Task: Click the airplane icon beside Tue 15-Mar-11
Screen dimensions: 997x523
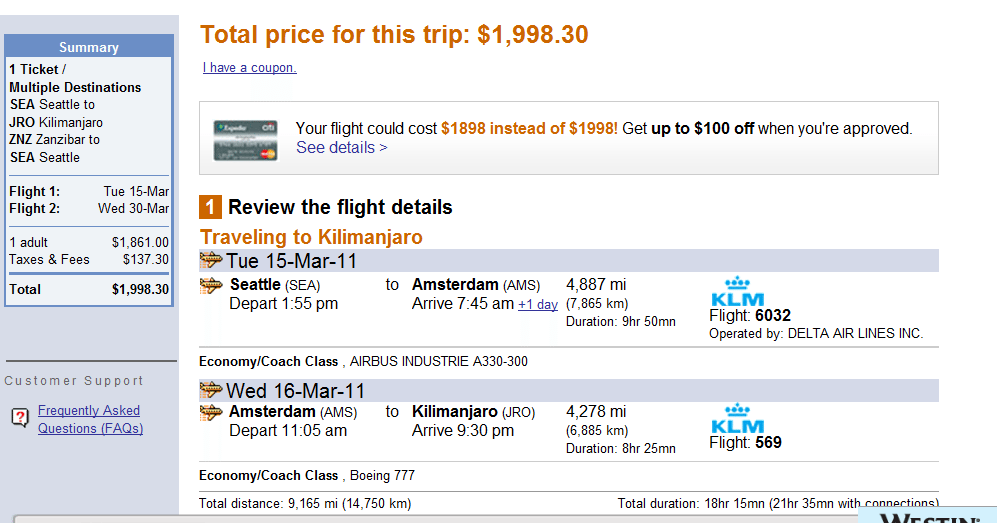Action: (211, 260)
